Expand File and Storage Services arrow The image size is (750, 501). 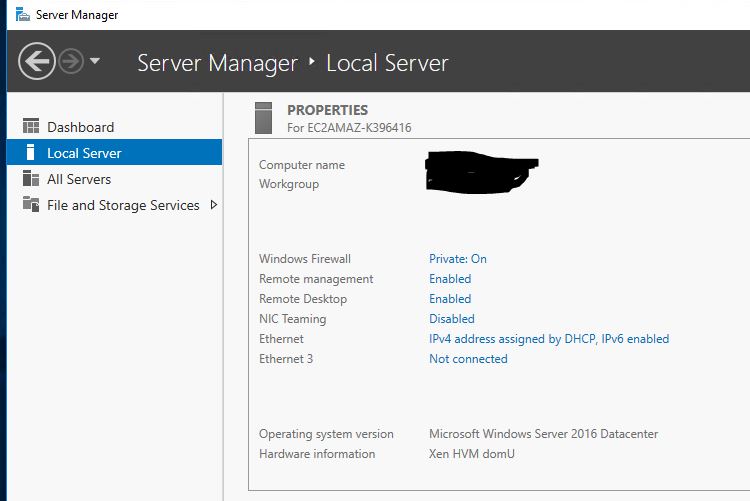coord(214,205)
